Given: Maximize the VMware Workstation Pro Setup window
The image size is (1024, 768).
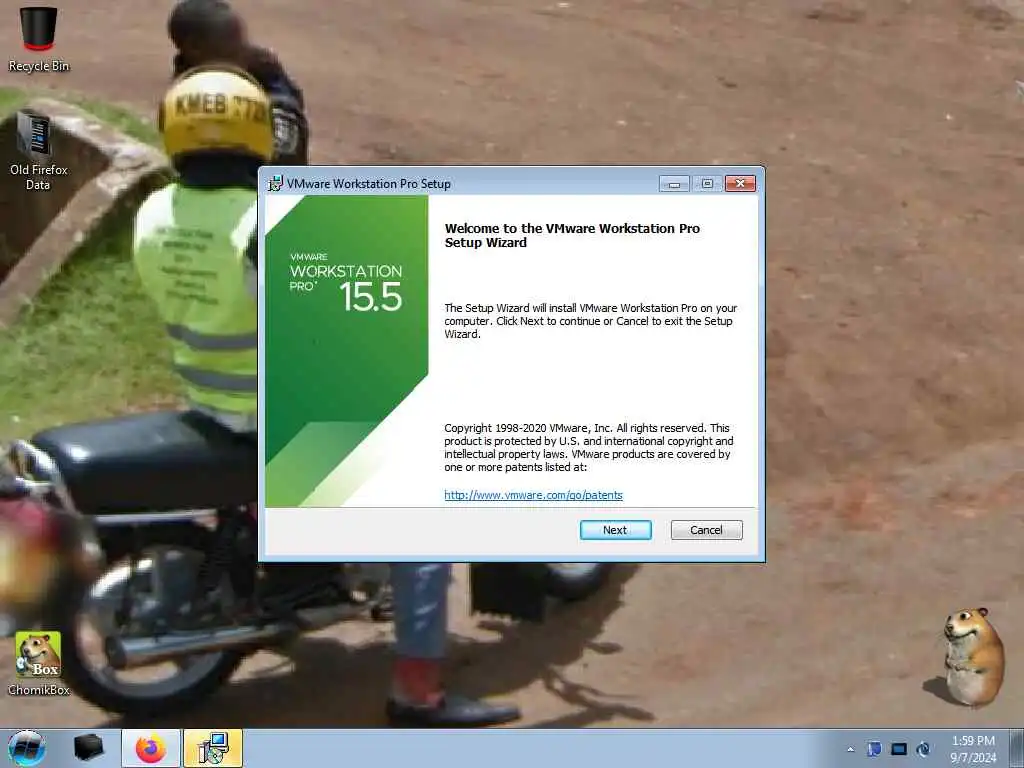Looking at the screenshot, I should click(707, 184).
